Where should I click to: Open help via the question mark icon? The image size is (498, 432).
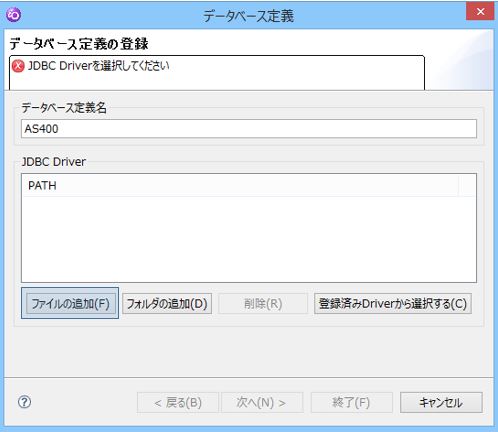tap(24, 402)
